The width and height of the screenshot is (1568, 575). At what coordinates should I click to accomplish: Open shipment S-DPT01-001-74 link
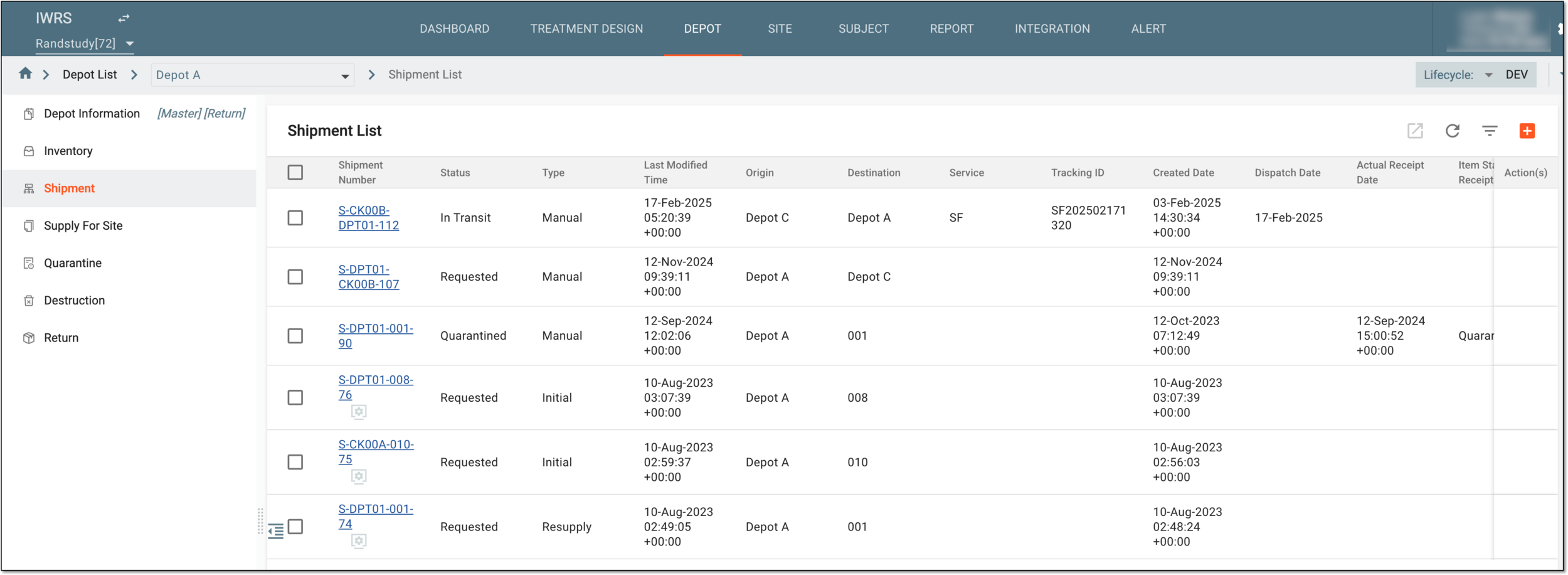[x=376, y=517]
